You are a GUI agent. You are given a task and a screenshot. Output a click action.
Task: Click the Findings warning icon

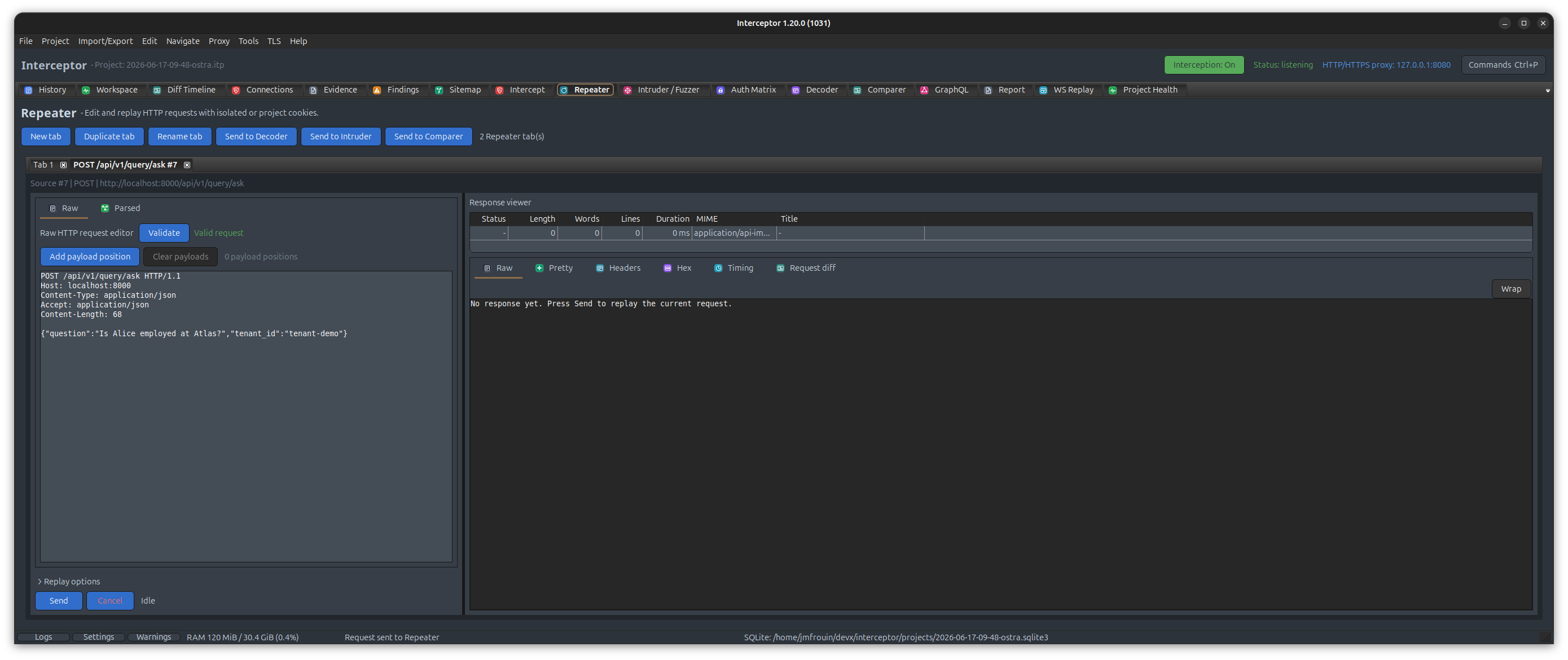[x=377, y=90]
